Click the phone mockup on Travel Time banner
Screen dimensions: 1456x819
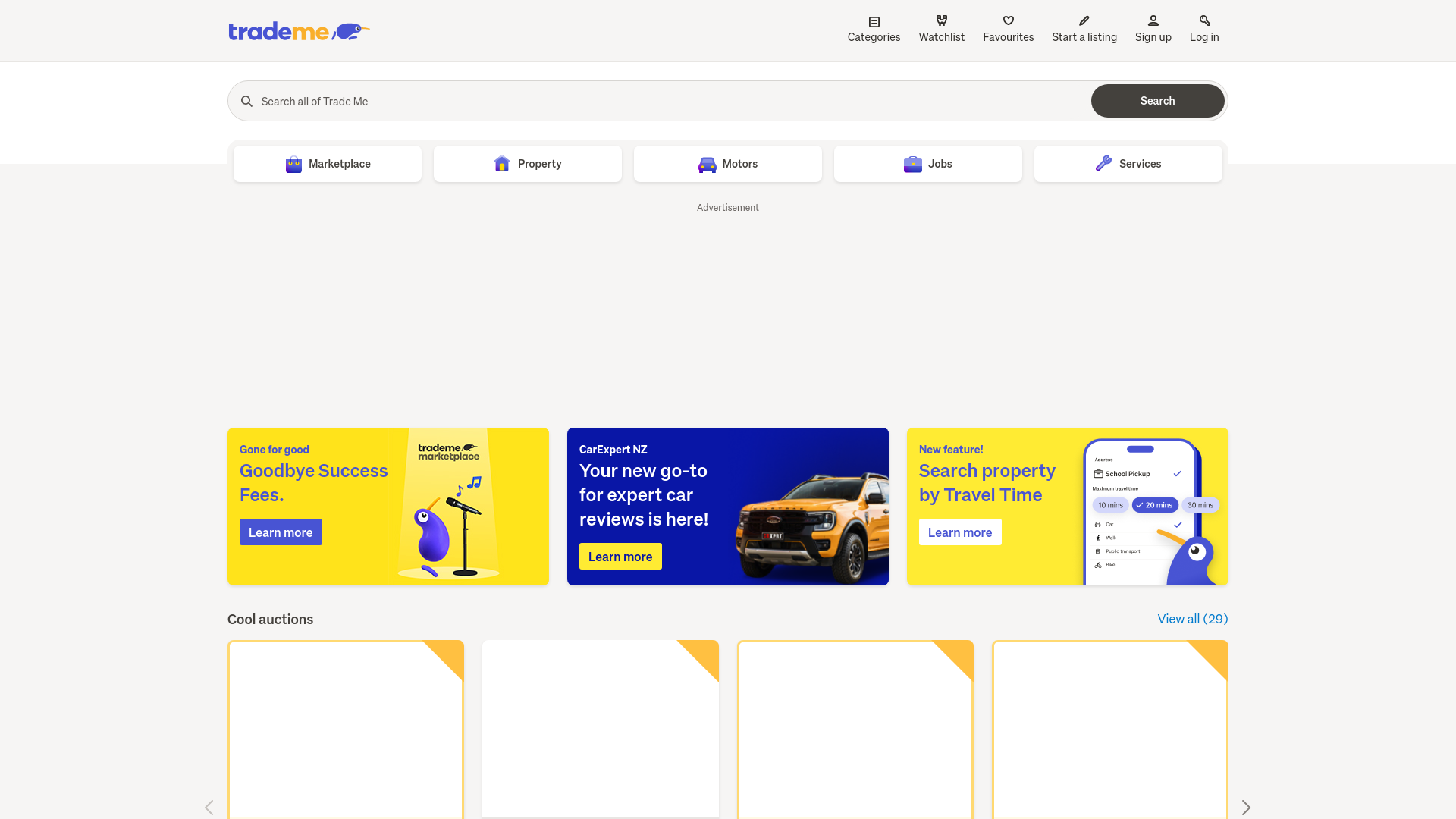tap(1142, 512)
